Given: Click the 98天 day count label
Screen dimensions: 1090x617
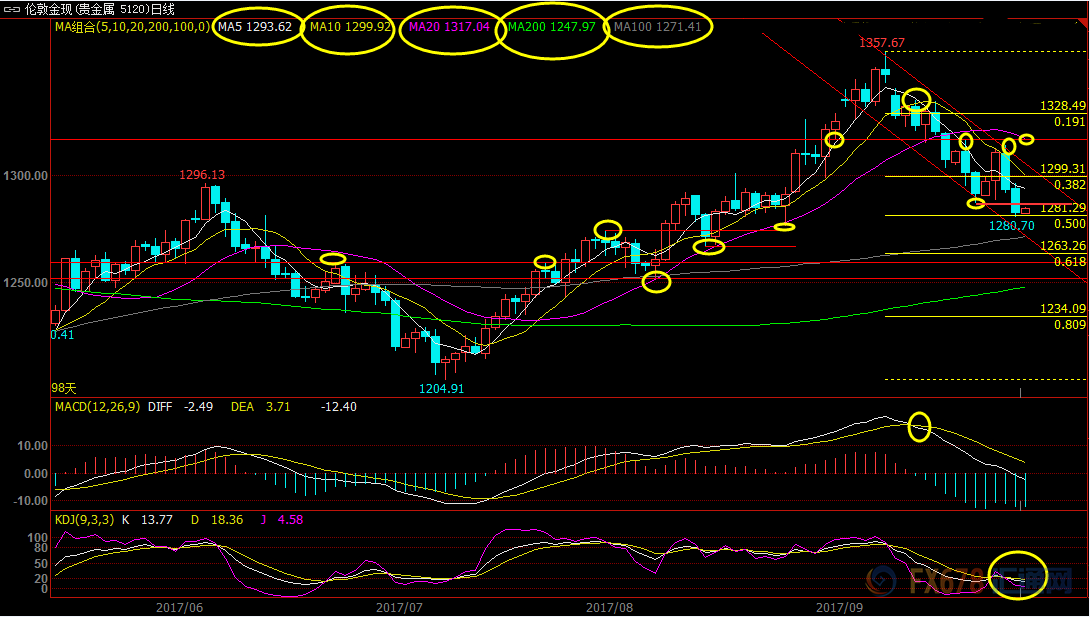Looking at the screenshot, I should point(64,388).
